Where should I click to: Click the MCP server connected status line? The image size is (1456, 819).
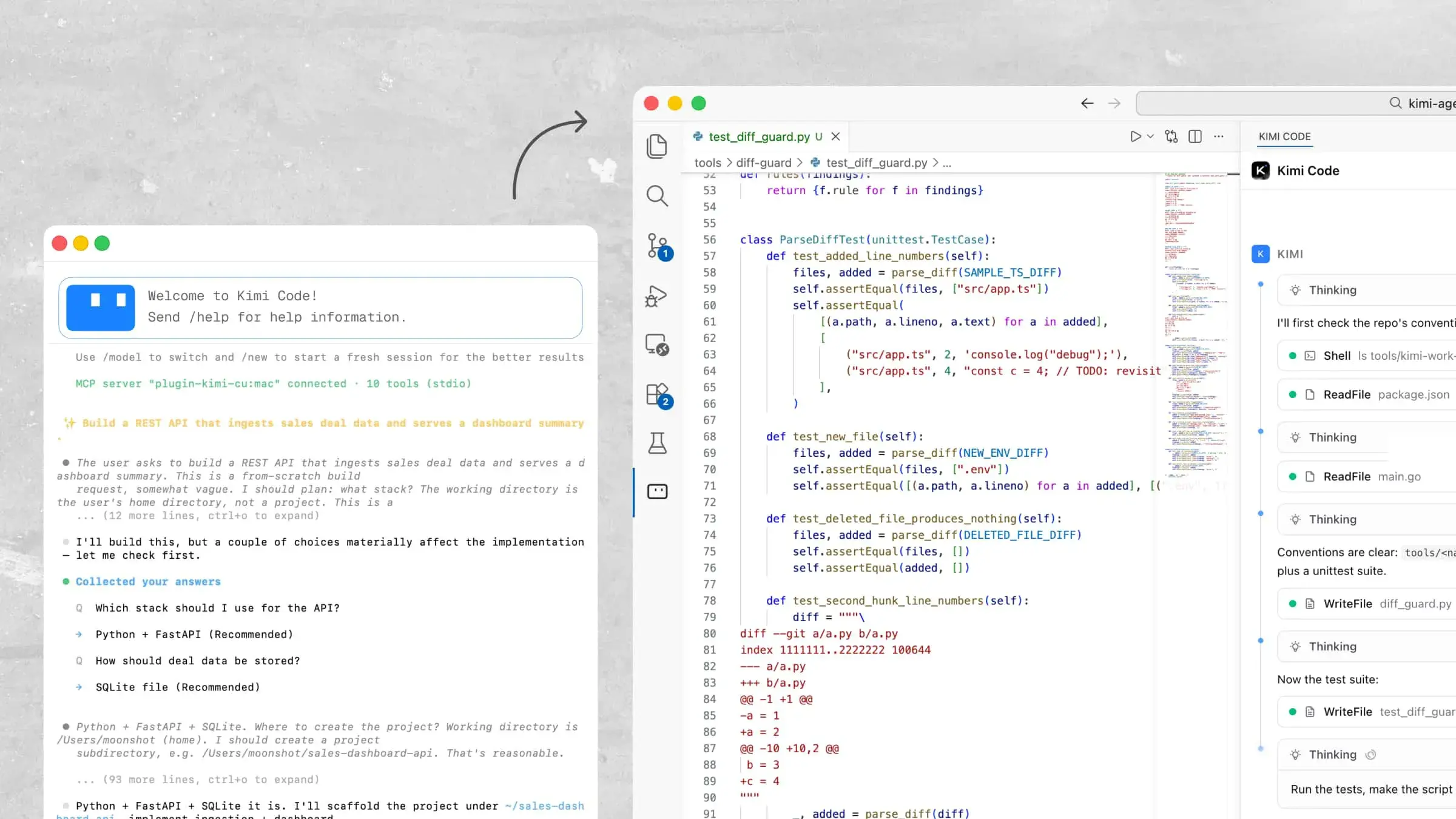pyautogui.click(x=273, y=383)
